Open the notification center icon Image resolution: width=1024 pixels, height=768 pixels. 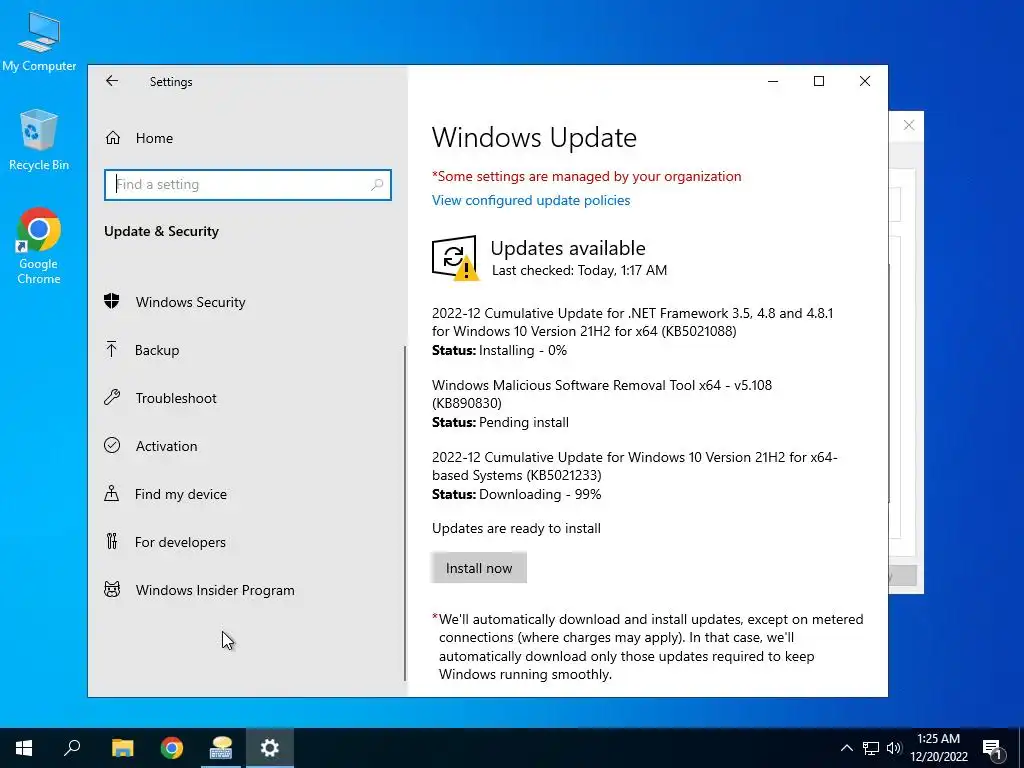992,748
